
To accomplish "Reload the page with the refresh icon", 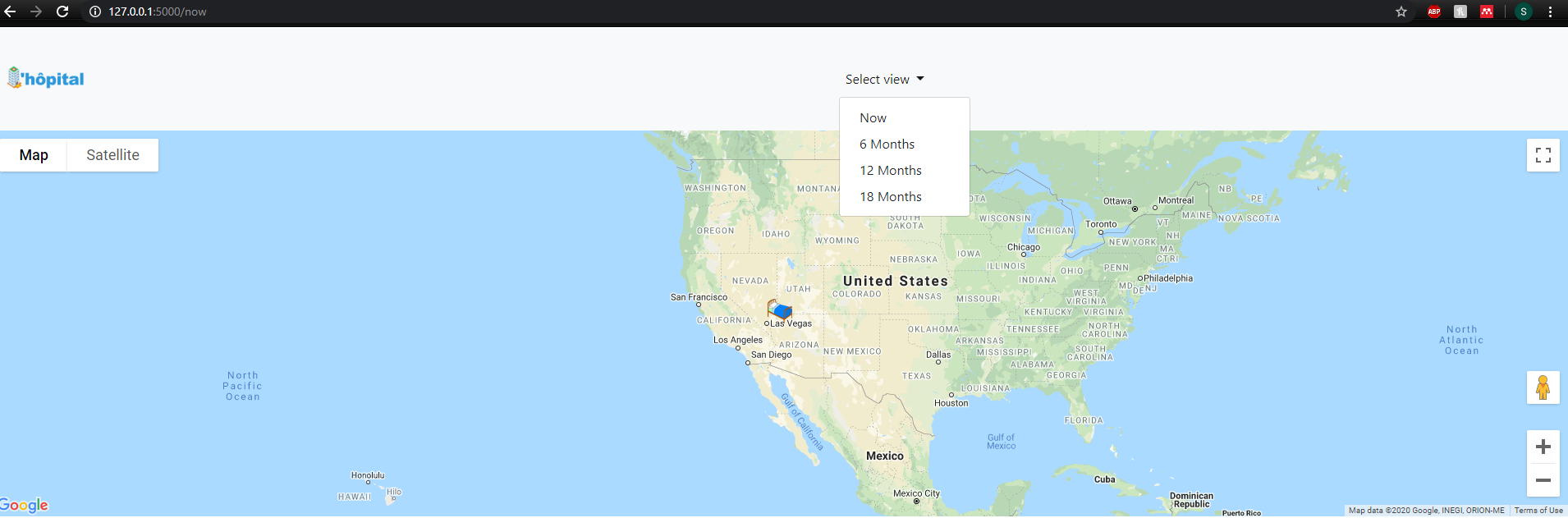I will click(x=62, y=11).
